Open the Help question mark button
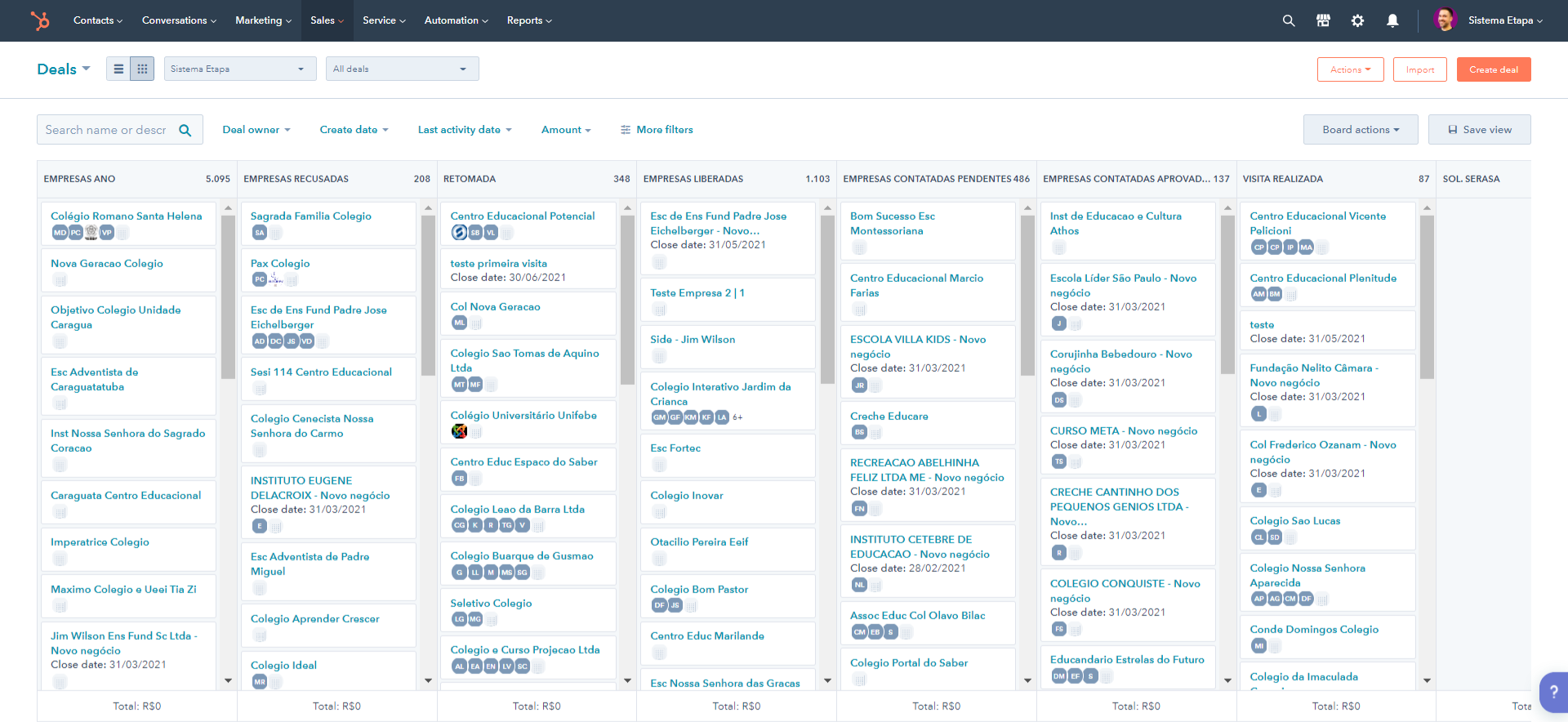 pyautogui.click(x=1553, y=693)
